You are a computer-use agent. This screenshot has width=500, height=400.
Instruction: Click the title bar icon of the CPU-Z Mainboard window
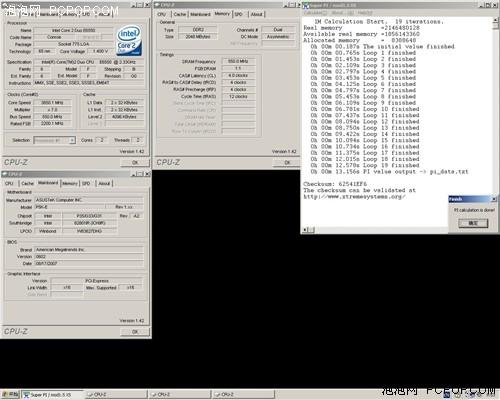point(5,174)
